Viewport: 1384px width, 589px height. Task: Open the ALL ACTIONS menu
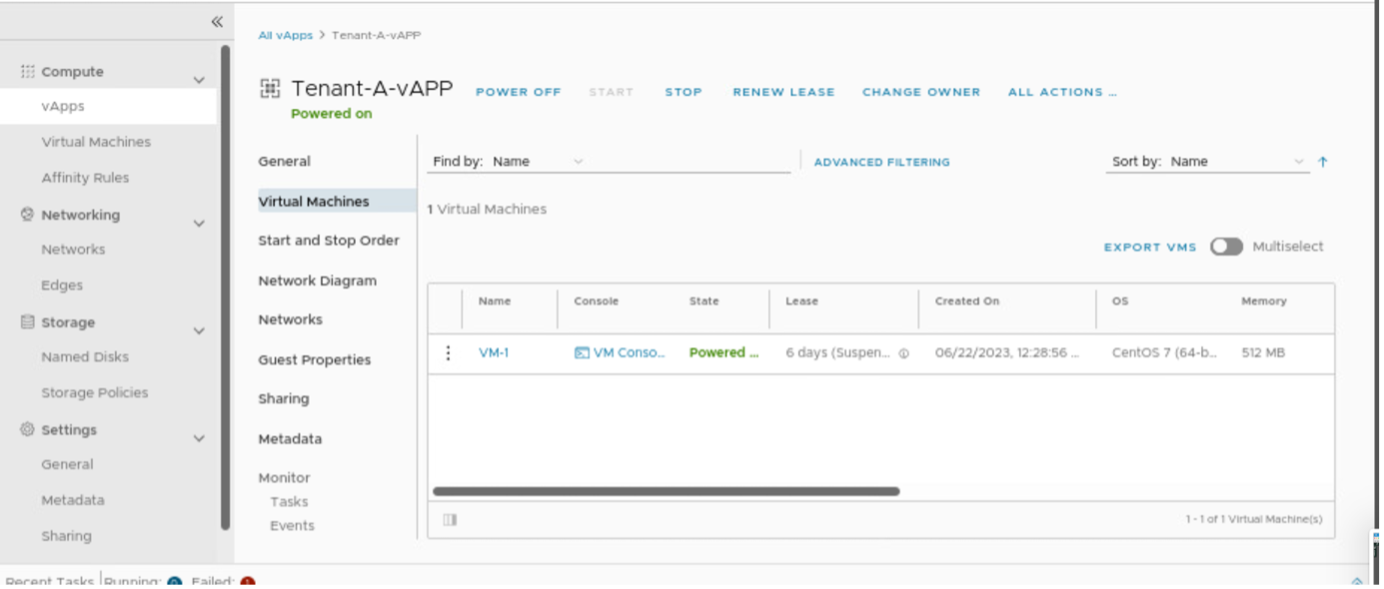[x=1061, y=92]
